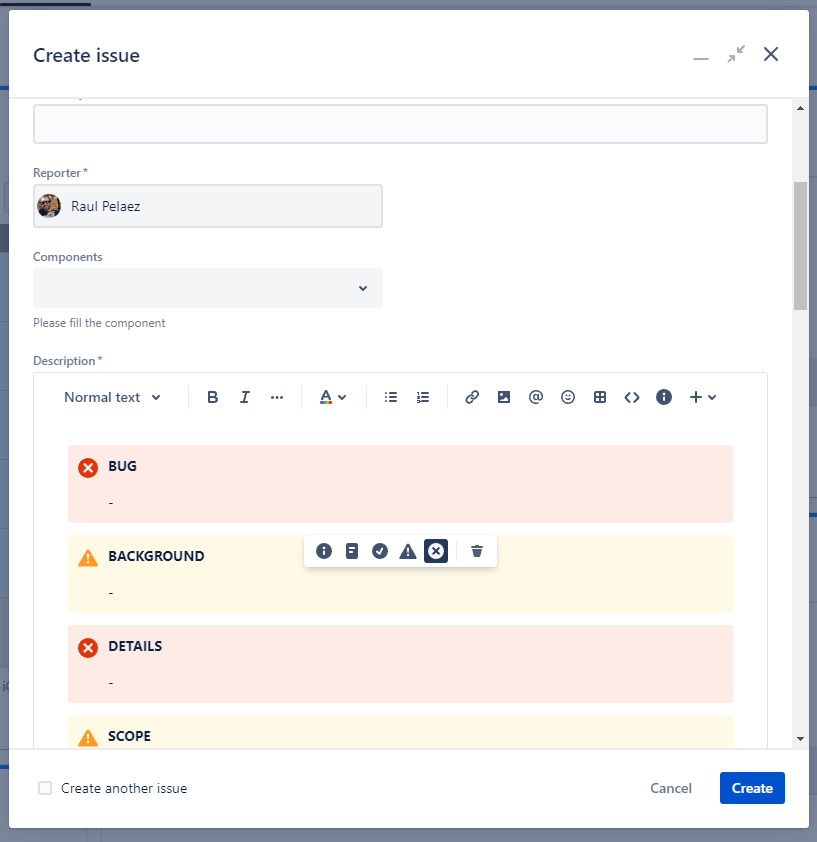Apply italic formatting in description toolbar
This screenshot has width=817, height=842.
click(245, 397)
